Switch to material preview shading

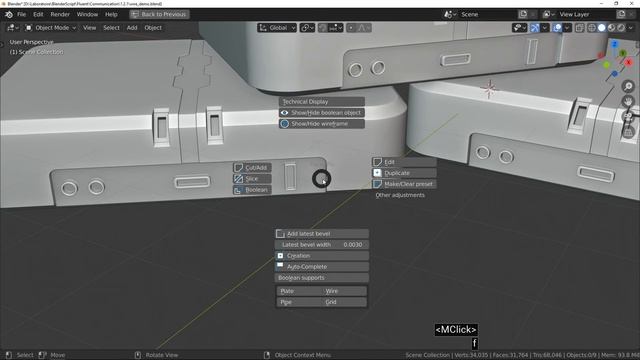(611, 28)
